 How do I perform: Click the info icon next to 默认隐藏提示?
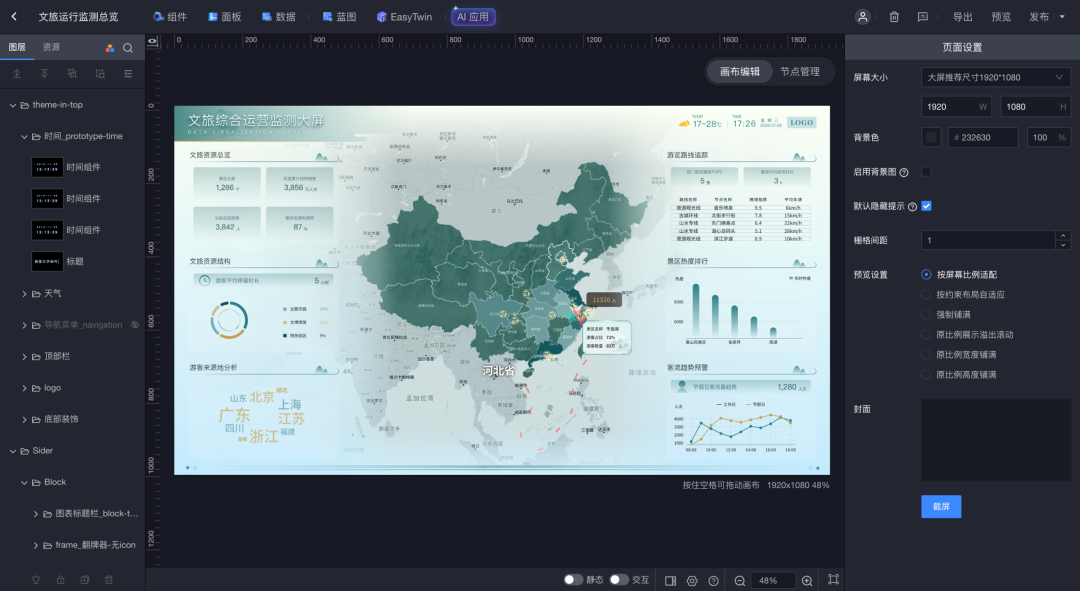pos(912,207)
